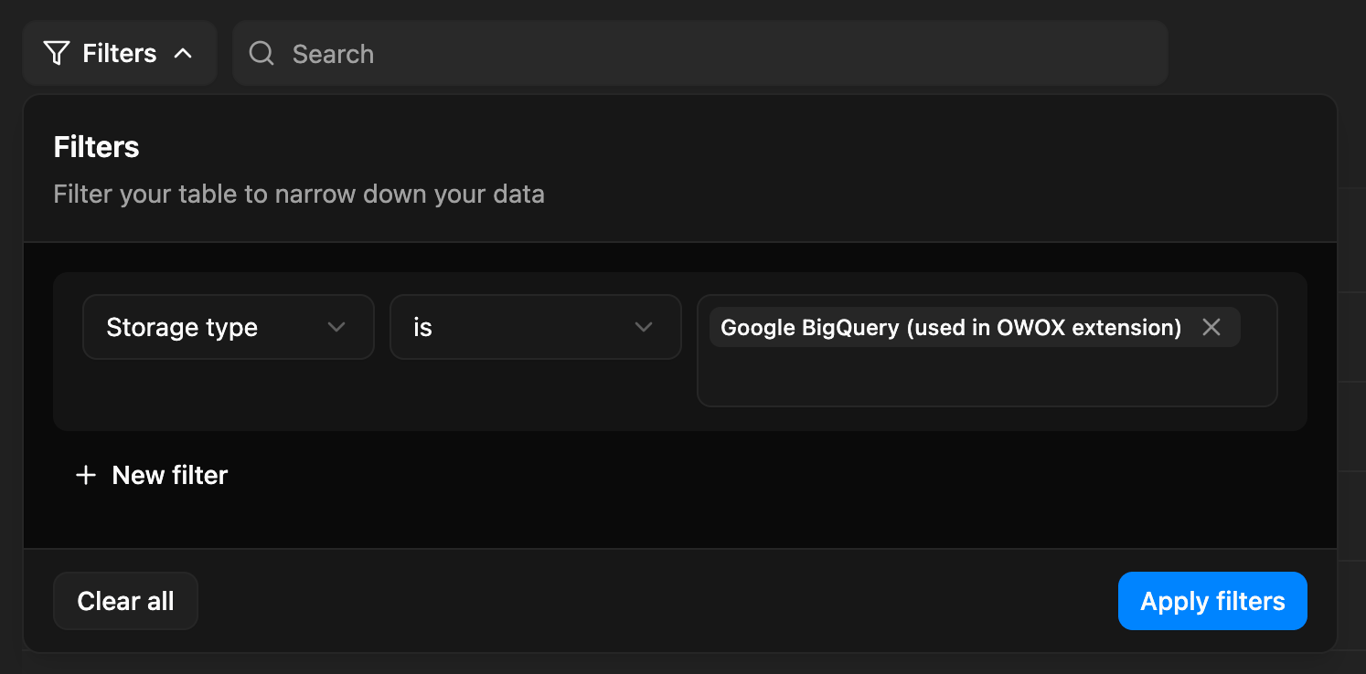
Task: Click the Filters panel heading
Action: [96, 146]
